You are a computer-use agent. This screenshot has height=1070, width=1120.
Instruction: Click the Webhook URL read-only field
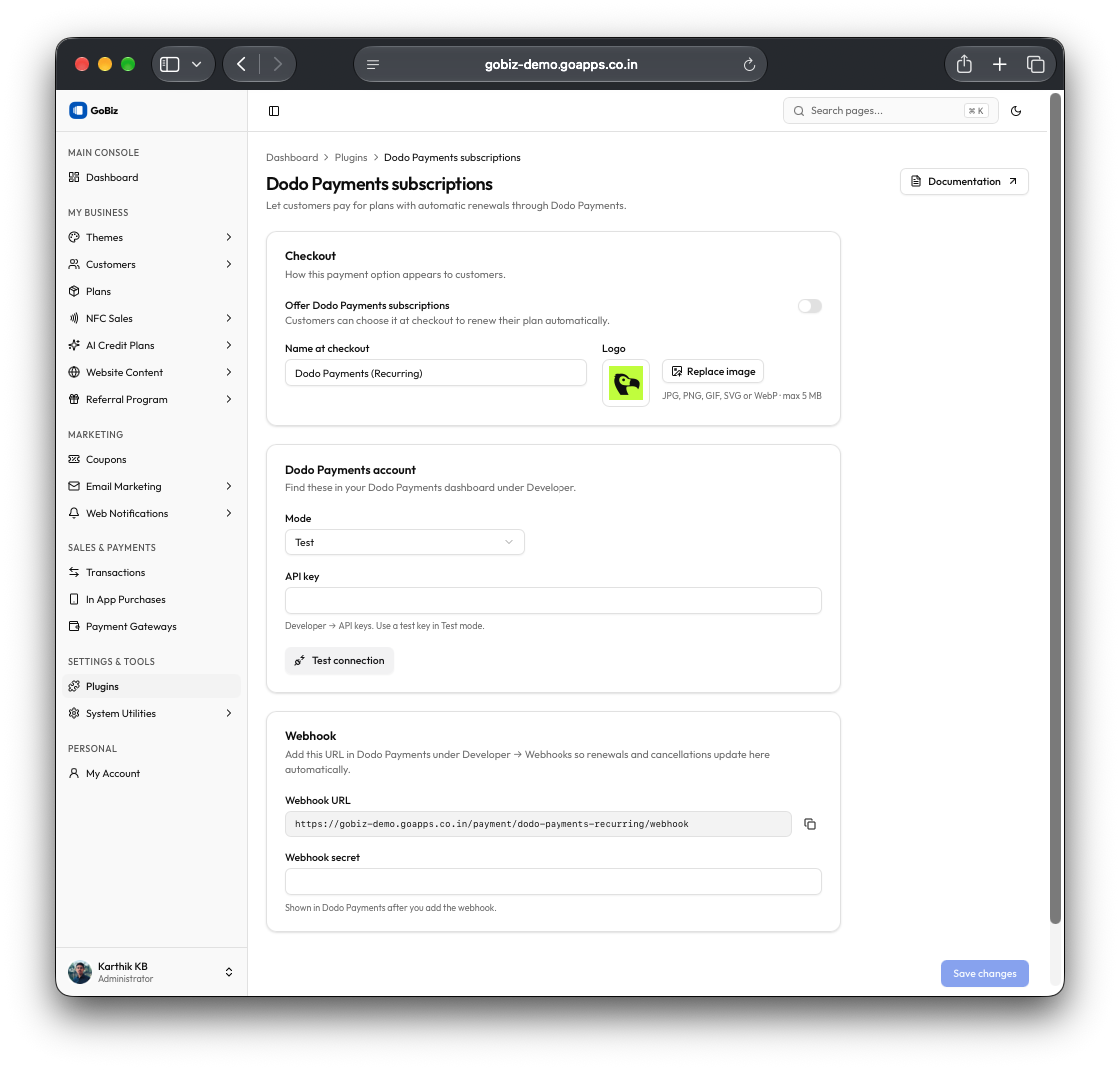(538, 824)
